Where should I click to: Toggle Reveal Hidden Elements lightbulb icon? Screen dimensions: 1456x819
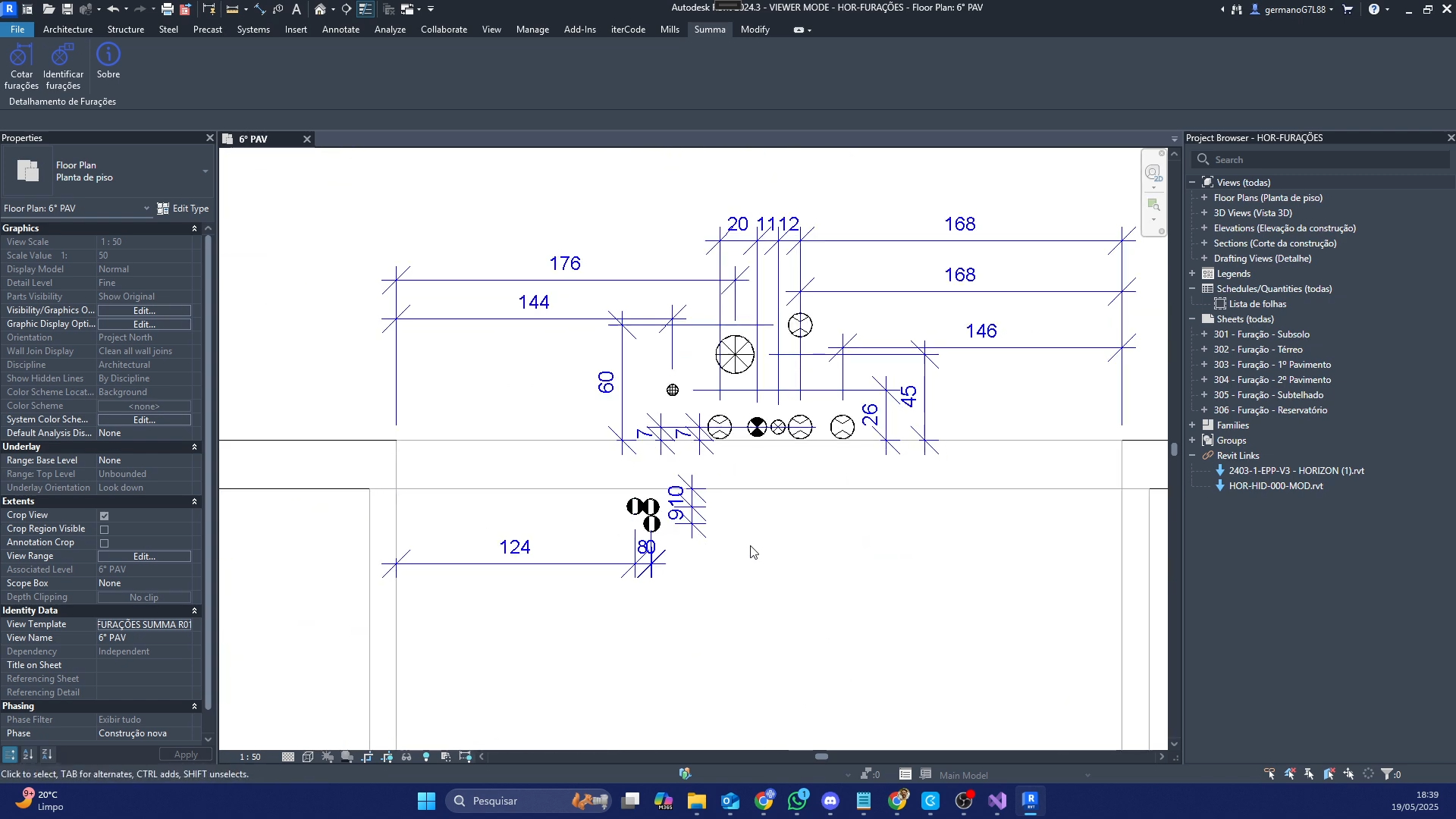click(426, 757)
